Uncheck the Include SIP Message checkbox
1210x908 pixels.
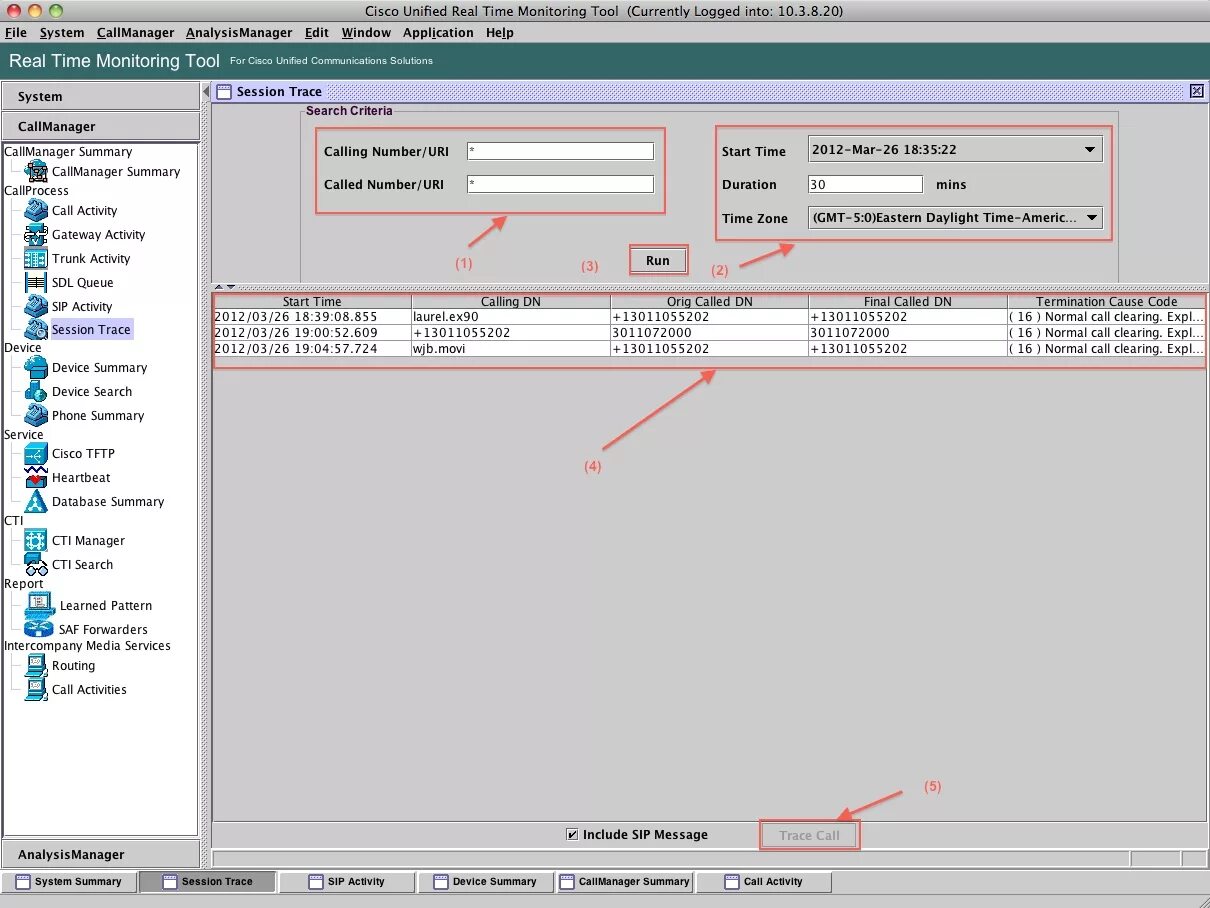[x=573, y=834]
